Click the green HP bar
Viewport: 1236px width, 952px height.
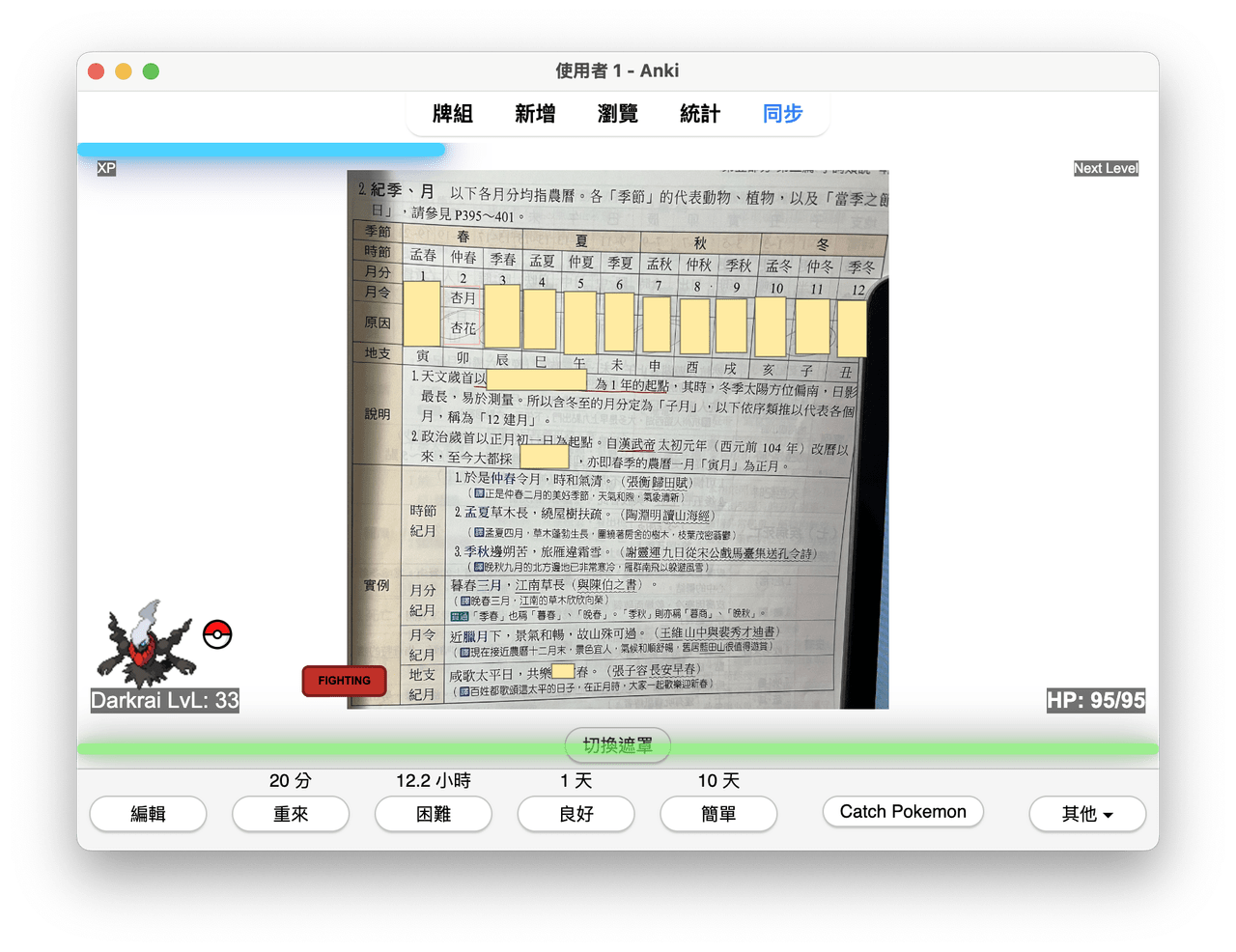pos(618,749)
